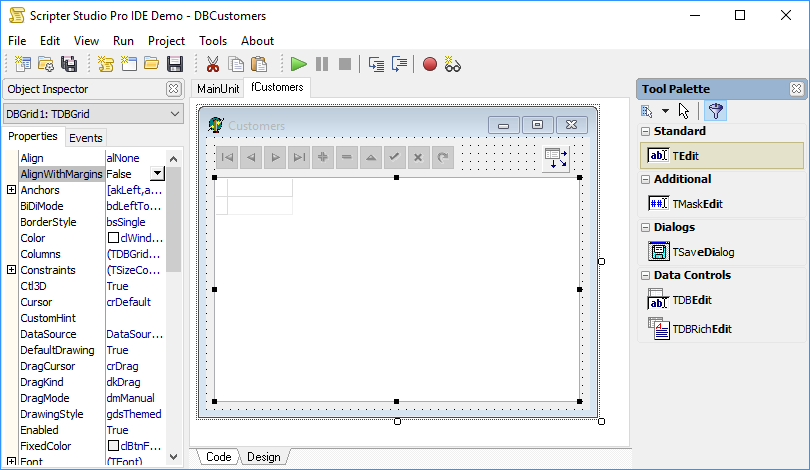Image resolution: width=810 pixels, height=470 pixels.
Task: Switch to the MainUnit tab
Action: (x=218, y=89)
